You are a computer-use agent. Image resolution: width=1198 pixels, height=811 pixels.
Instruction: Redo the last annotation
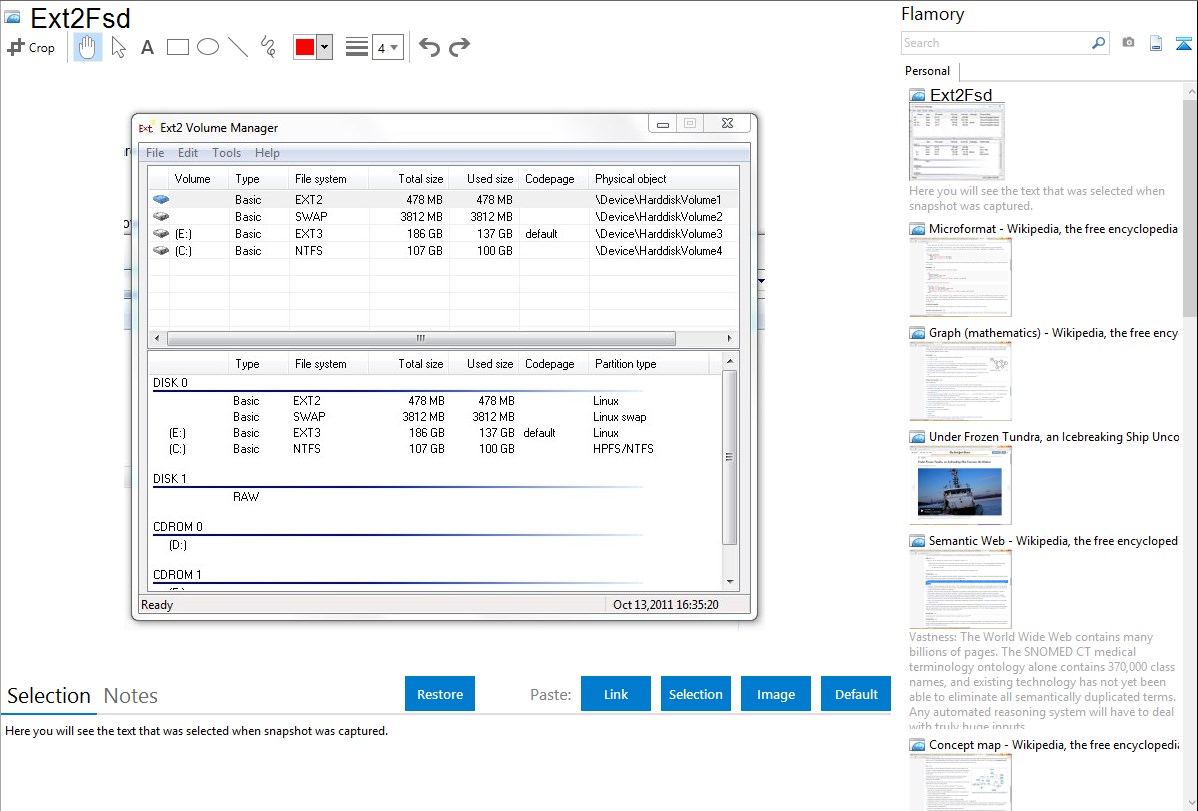coord(459,47)
